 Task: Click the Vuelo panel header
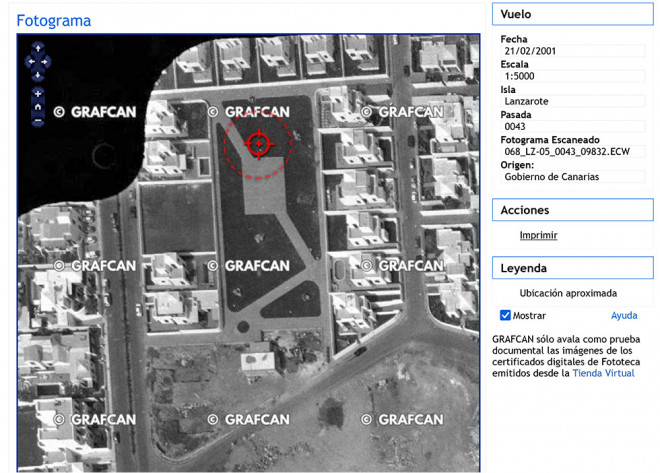click(x=572, y=15)
